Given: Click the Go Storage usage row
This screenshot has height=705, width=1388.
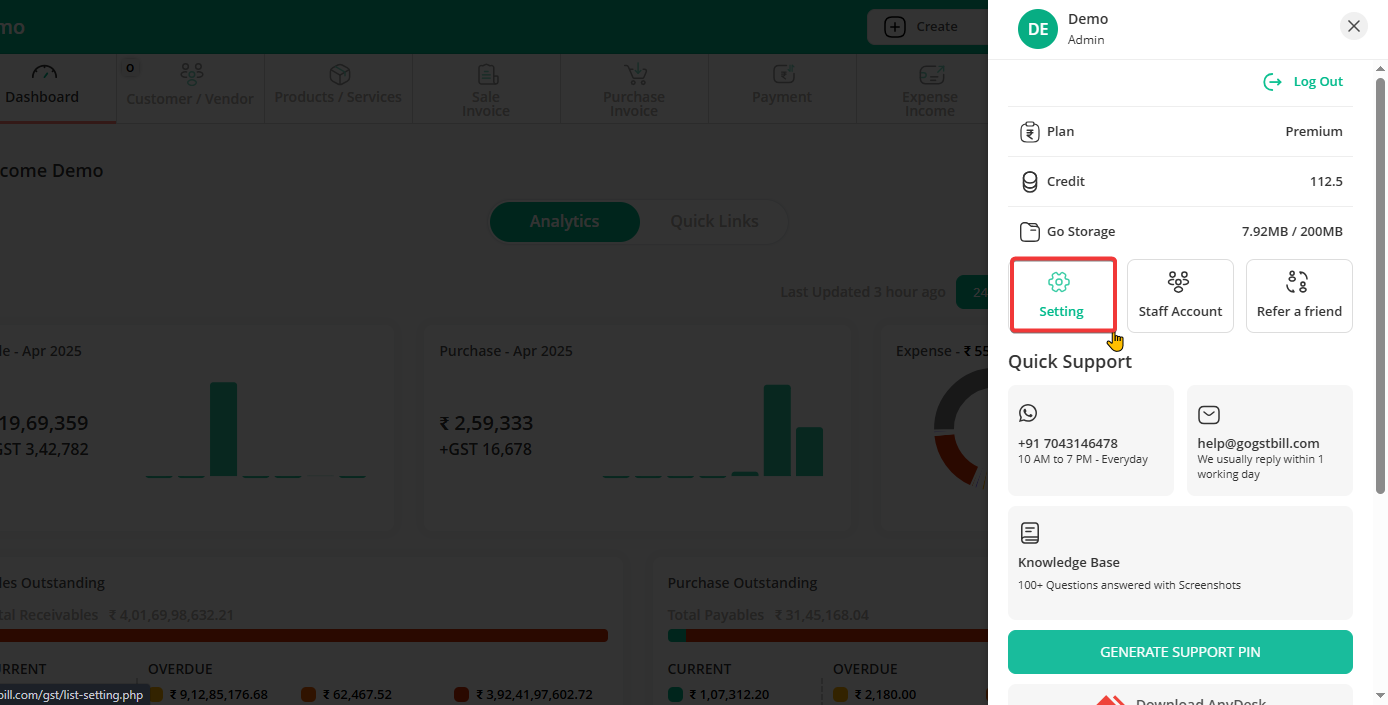Looking at the screenshot, I should 1180,232.
